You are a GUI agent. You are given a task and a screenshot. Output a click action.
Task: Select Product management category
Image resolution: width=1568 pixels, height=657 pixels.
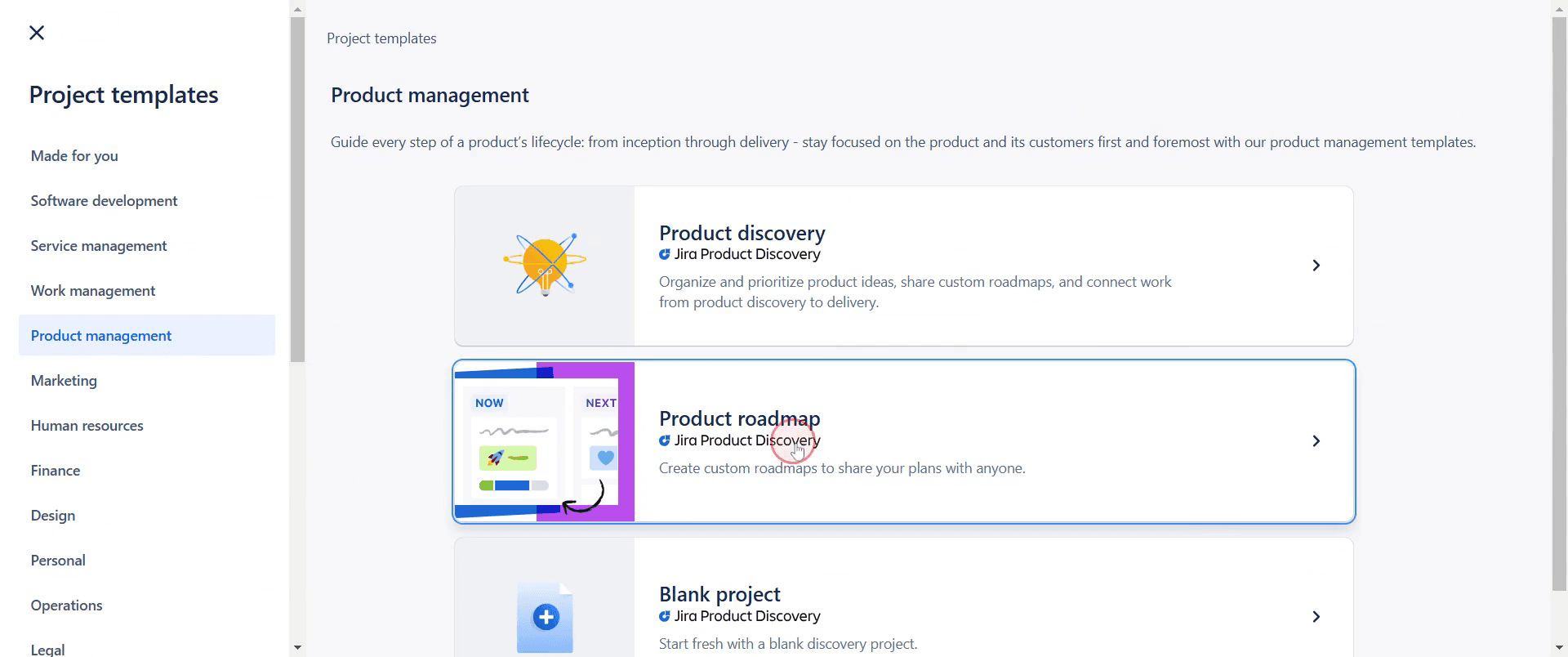pyautogui.click(x=147, y=335)
